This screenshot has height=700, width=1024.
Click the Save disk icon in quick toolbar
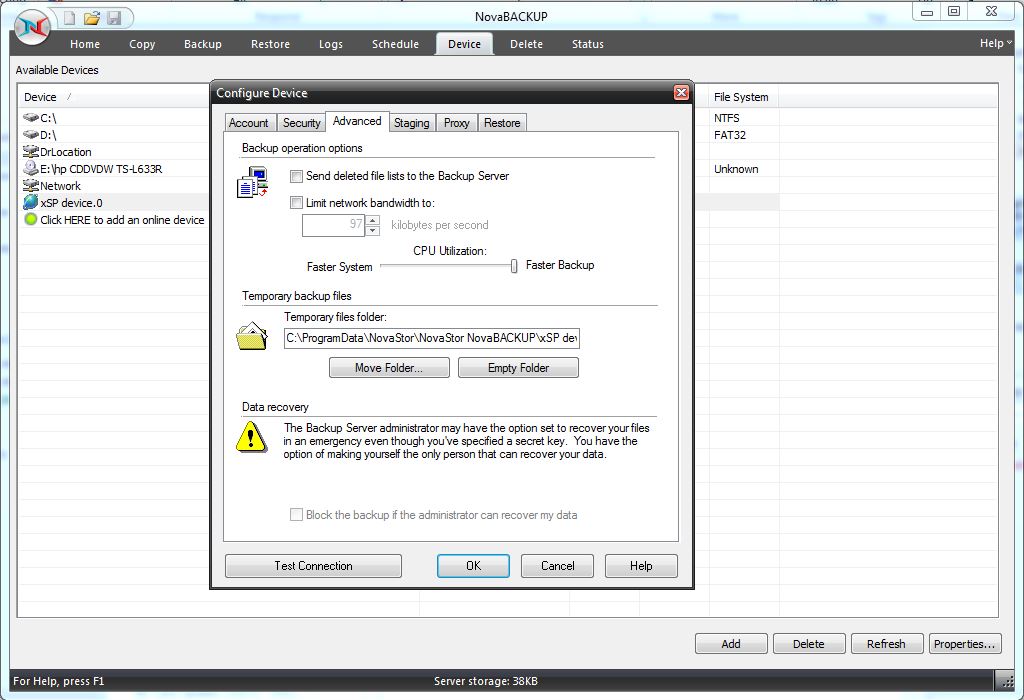pyautogui.click(x=114, y=18)
